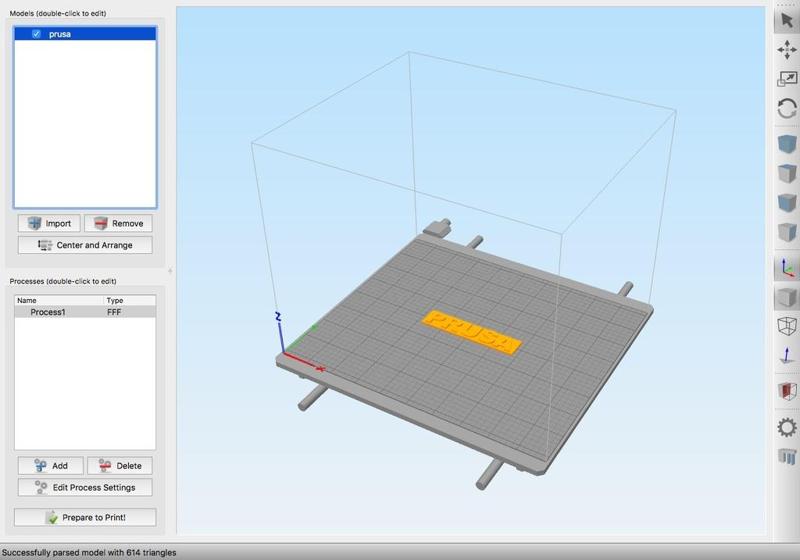Screen dimensions: 800x560
Task: Click the Import button
Action: click(49, 223)
